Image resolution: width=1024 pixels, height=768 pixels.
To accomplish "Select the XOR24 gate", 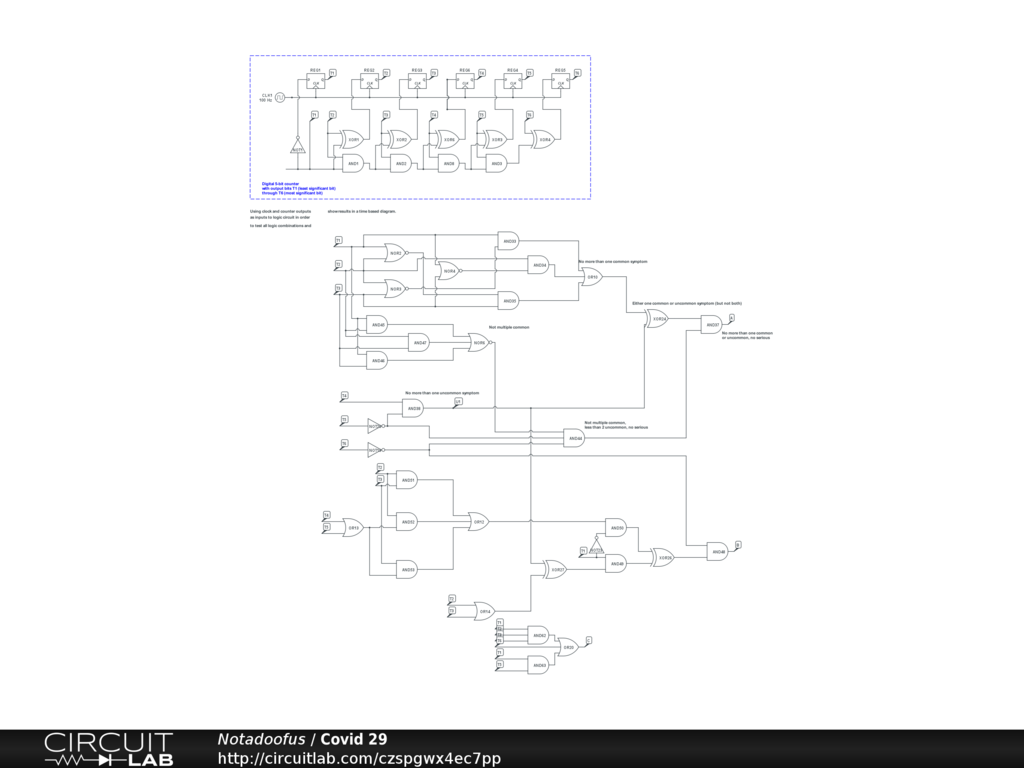I will (657, 319).
